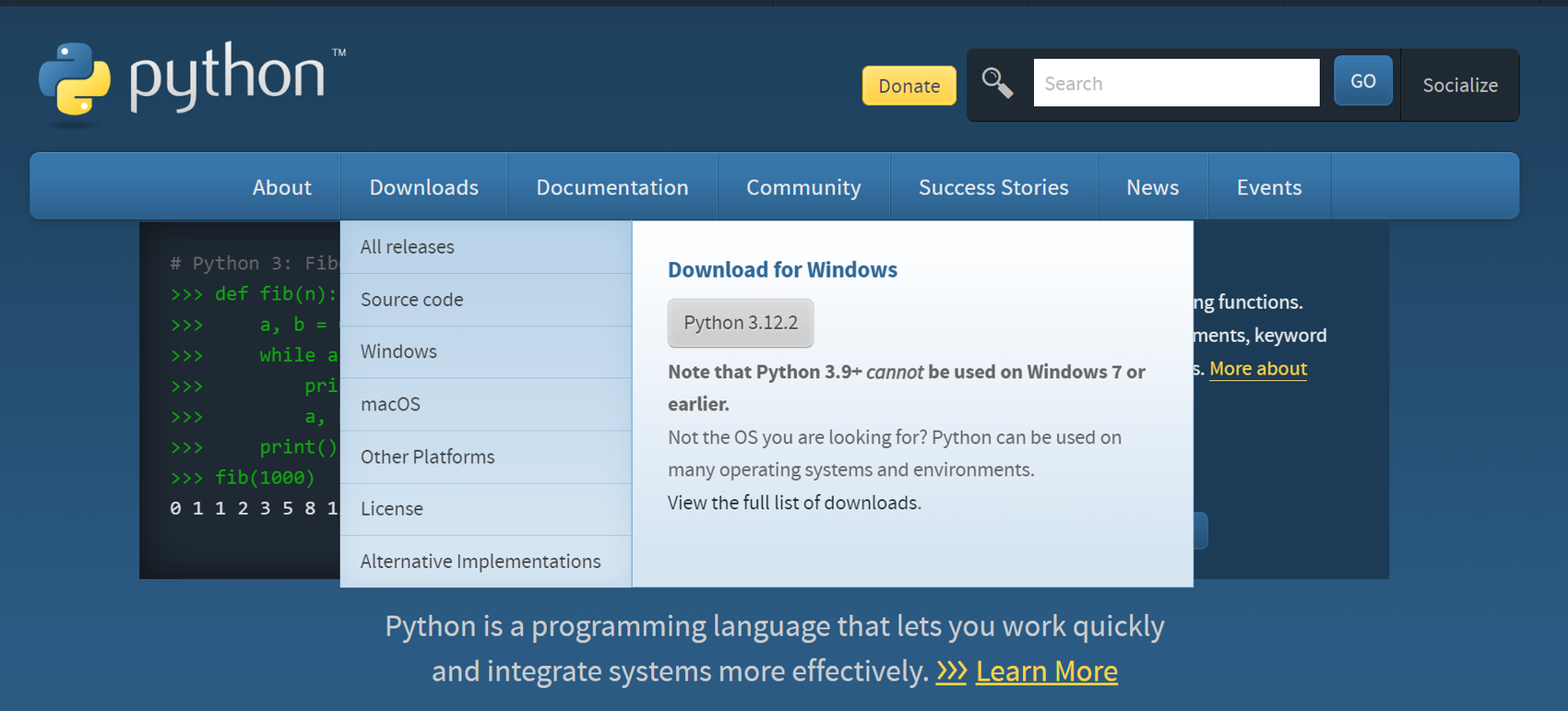The image size is (1568, 711).
Task: Select License in Downloads submenu
Action: click(x=486, y=509)
